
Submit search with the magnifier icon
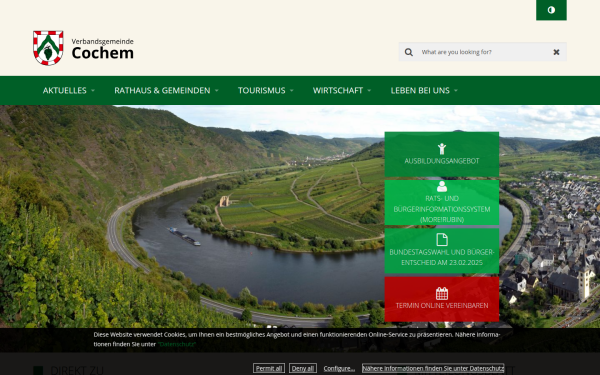click(409, 52)
